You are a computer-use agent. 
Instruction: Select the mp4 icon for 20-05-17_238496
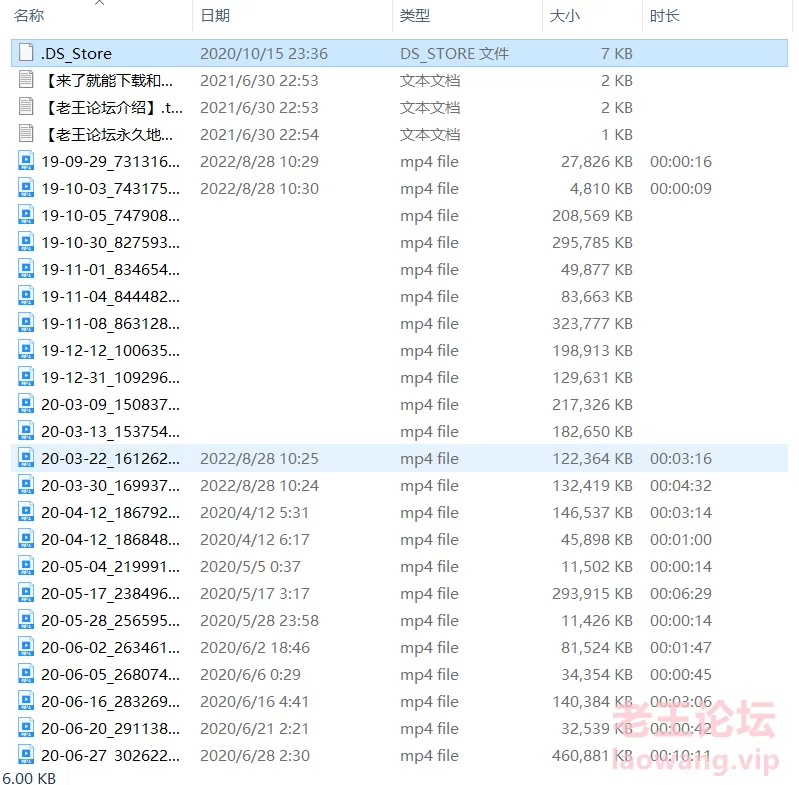[x=26, y=592]
